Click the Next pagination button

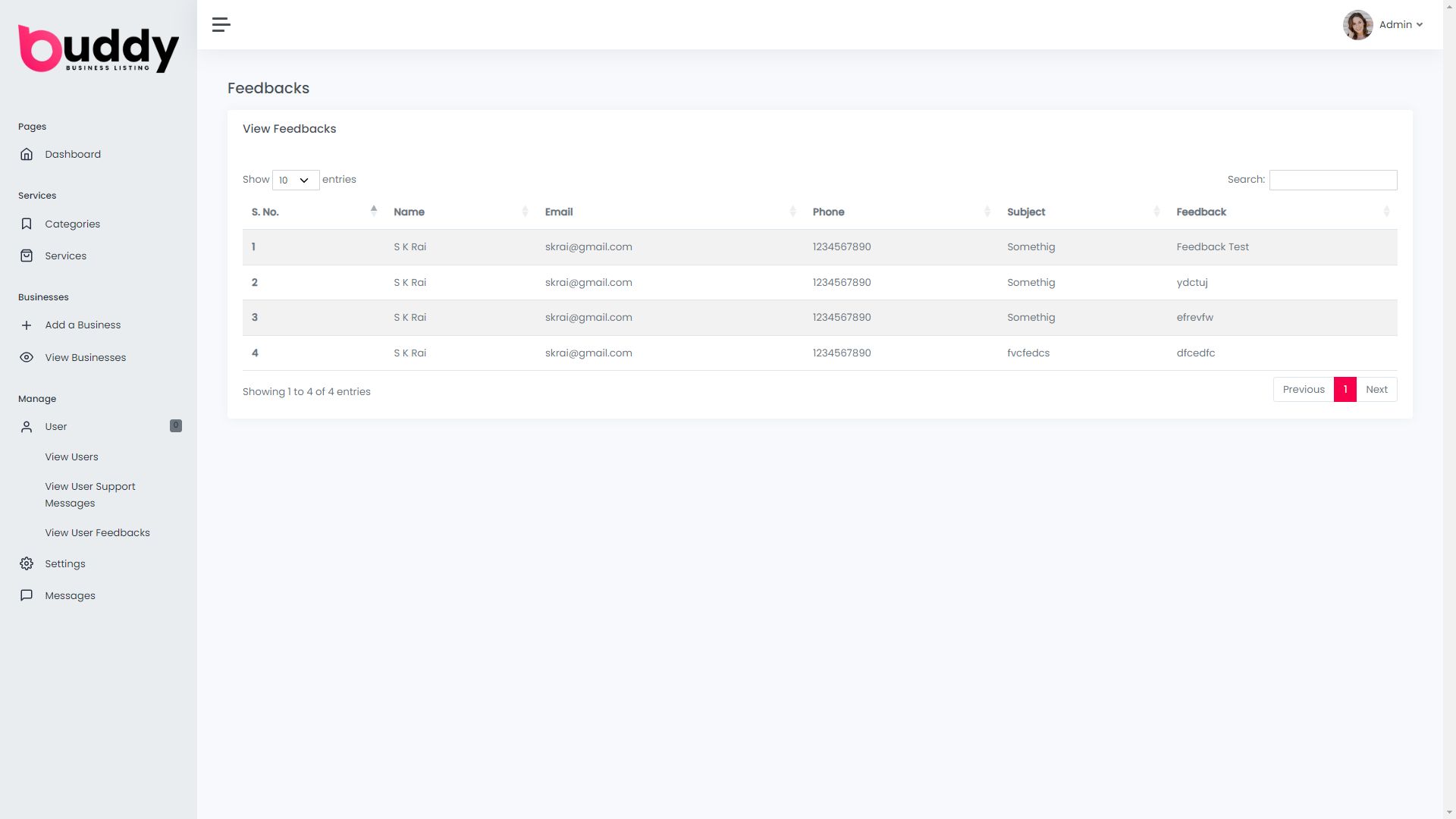(x=1376, y=389)
